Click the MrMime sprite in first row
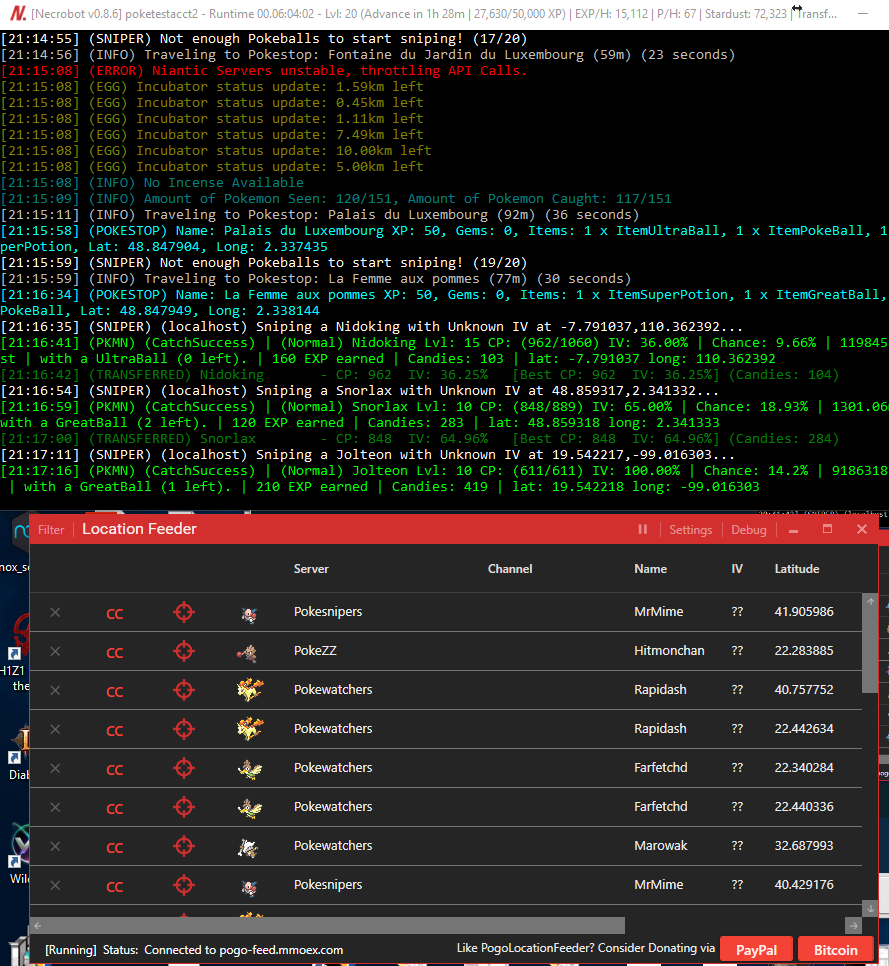The image size is (889, 966). 249,614
